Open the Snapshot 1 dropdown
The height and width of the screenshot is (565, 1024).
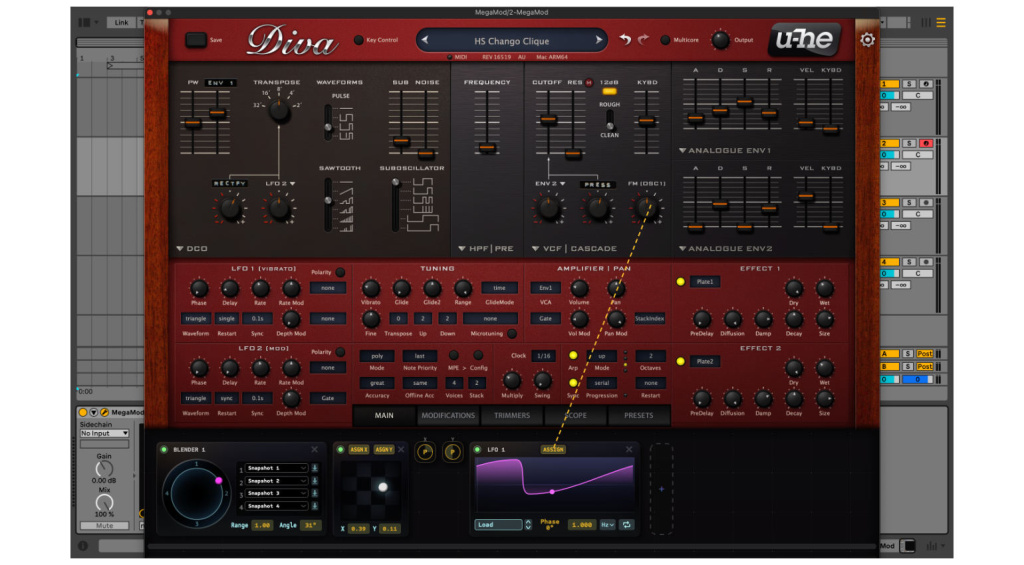tap(277, 468)
